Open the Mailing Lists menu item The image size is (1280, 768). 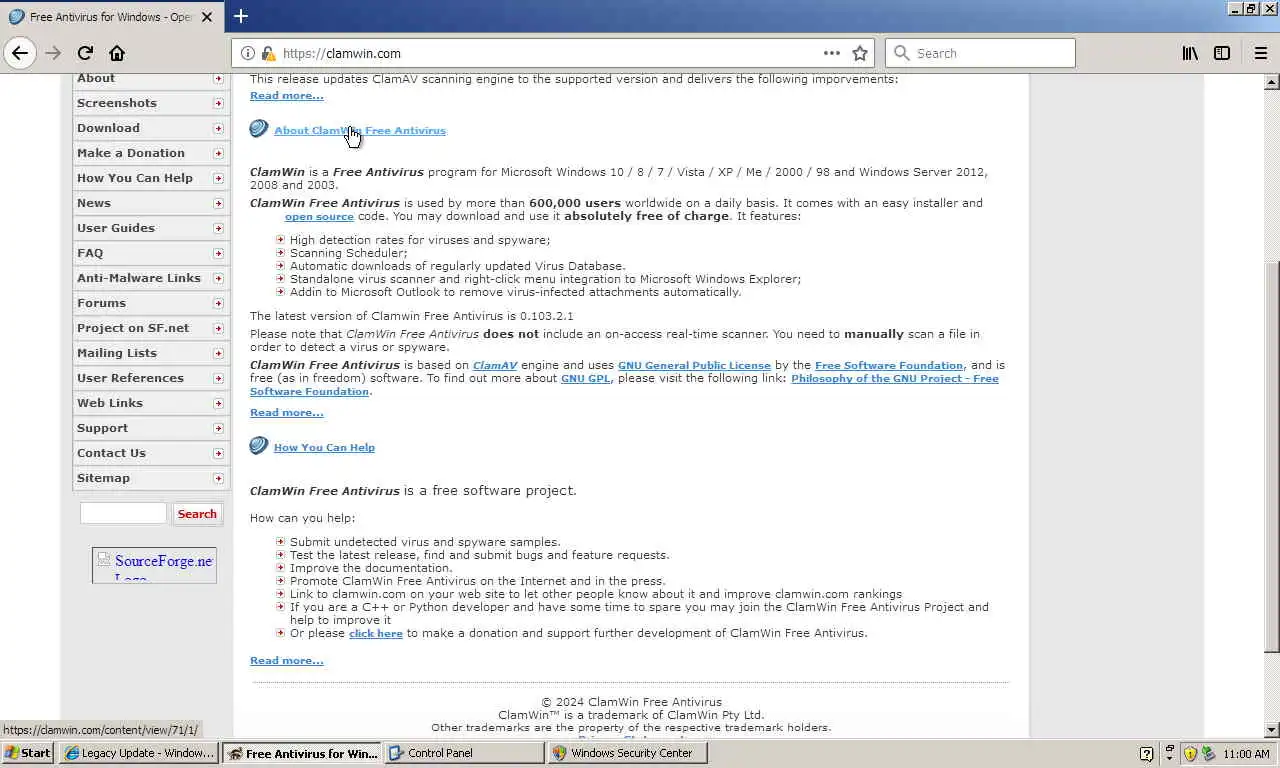pyautogui.click(x=151, y=353)
